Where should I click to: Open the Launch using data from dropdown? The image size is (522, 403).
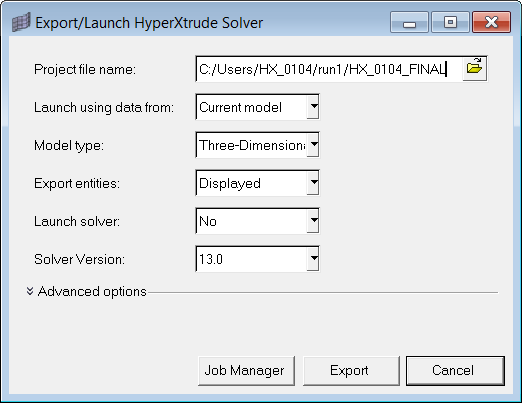click(313, 107)
